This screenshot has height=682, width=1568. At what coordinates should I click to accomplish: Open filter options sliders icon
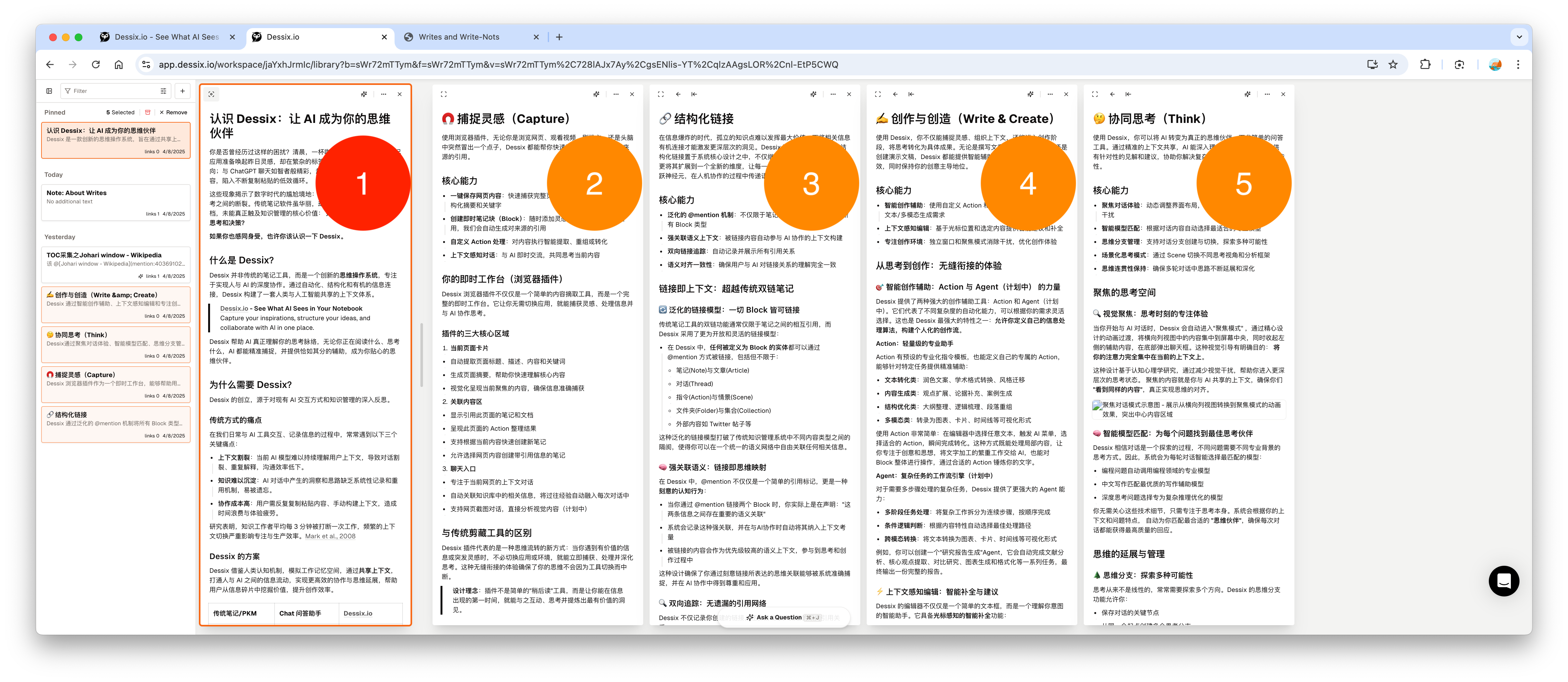[163, 91]
